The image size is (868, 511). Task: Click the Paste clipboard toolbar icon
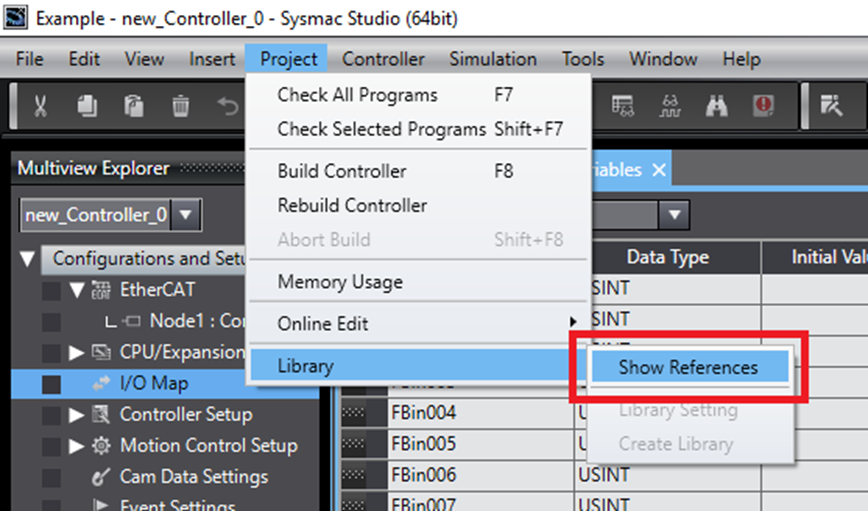point(133,106)
